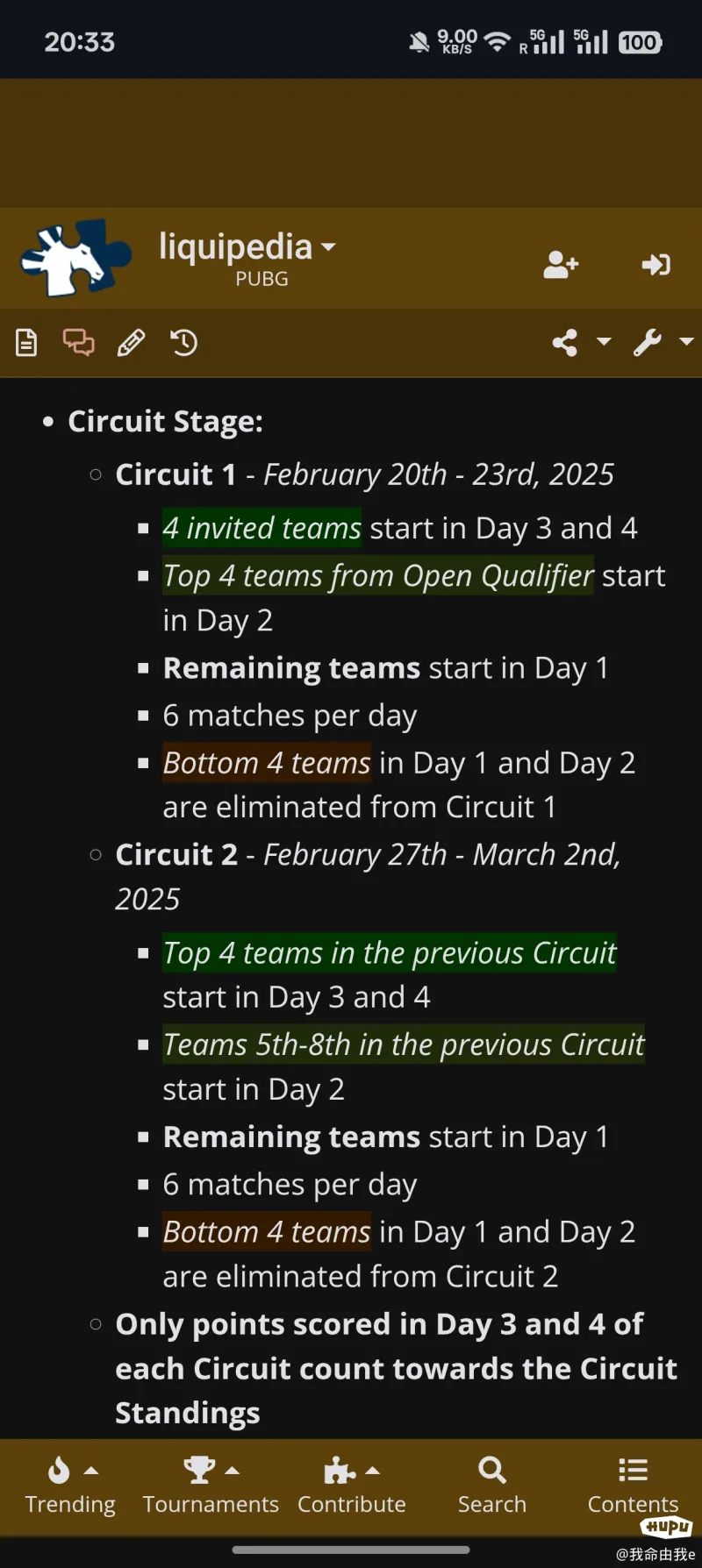View page history clock icon

click(x=183, y=342)
